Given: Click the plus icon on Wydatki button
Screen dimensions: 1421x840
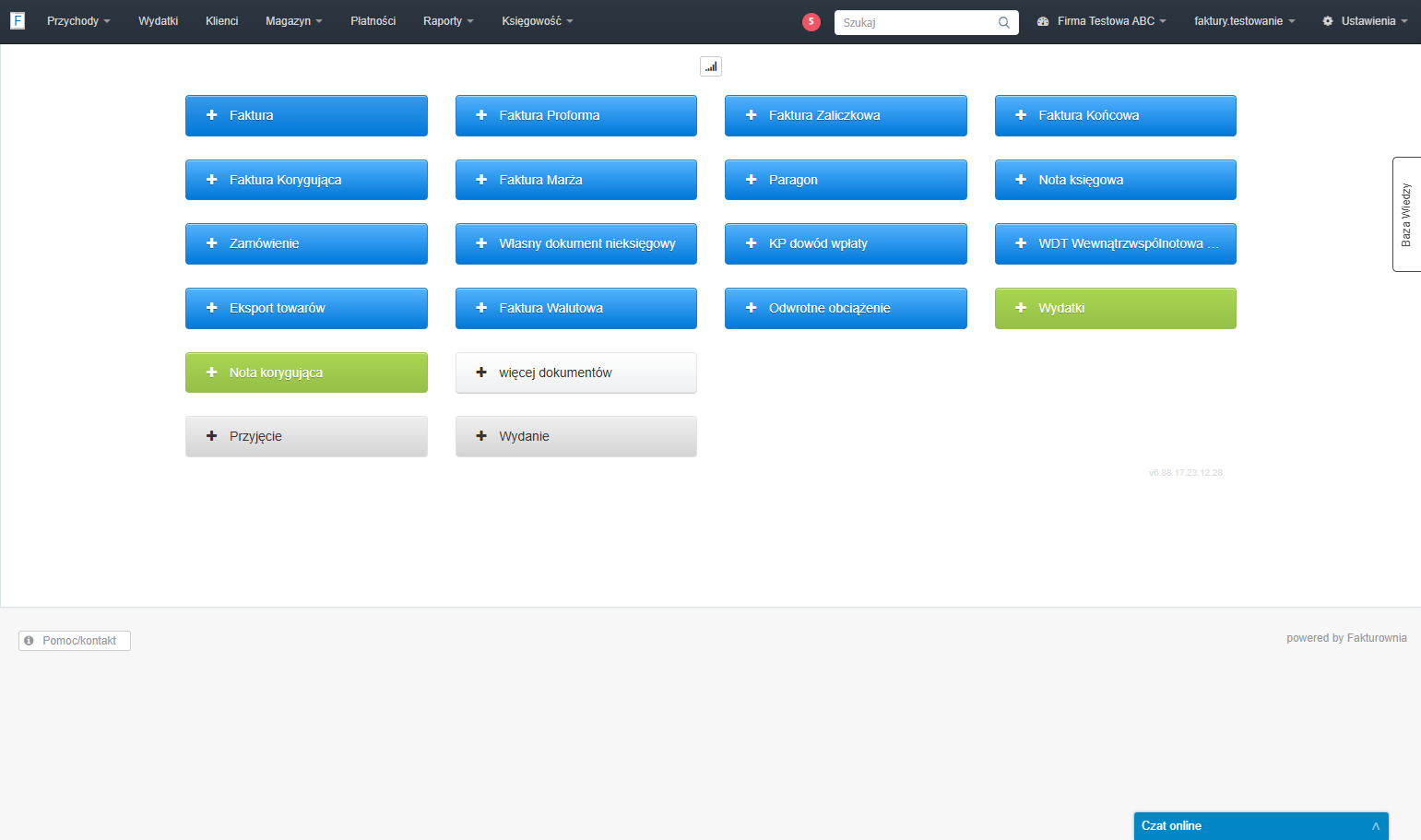Looking at the screenshot, I should click(1021, 308).
